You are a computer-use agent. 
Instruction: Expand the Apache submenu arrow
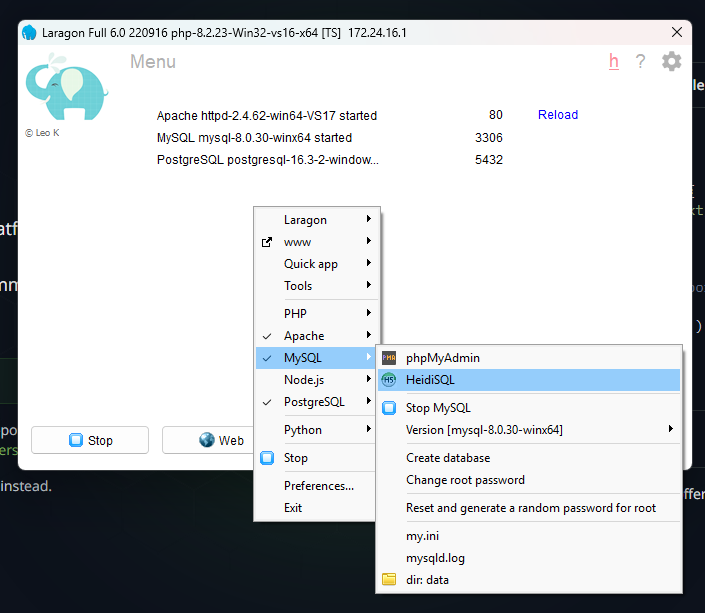[369, 335]
